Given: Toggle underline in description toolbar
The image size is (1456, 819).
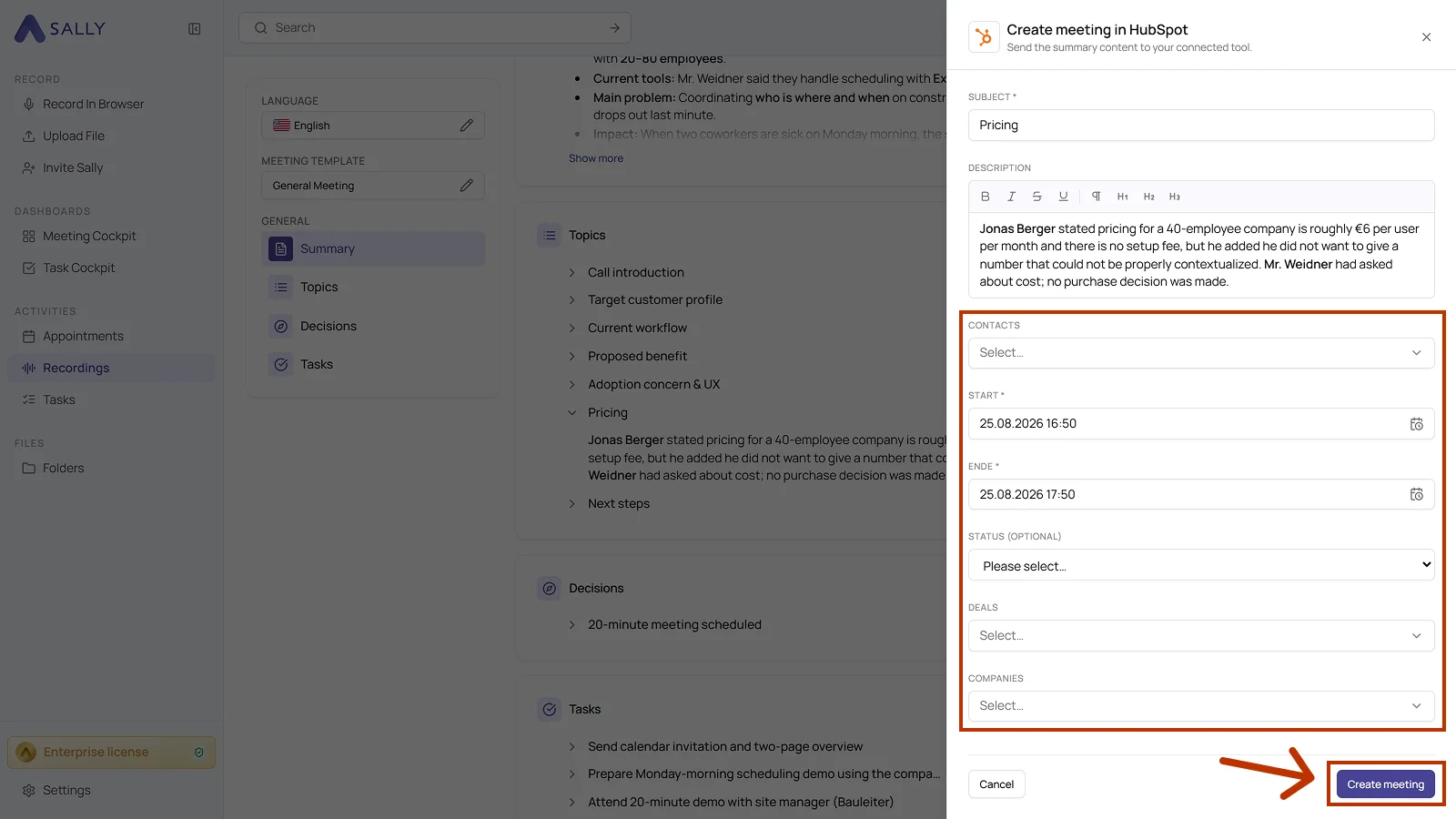Looking at the screenshot, I should click(1063, 197).
